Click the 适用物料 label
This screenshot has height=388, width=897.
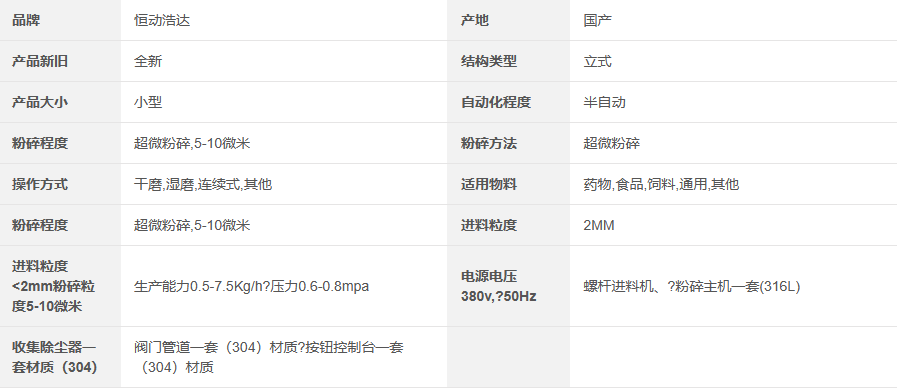click(489, 184)
